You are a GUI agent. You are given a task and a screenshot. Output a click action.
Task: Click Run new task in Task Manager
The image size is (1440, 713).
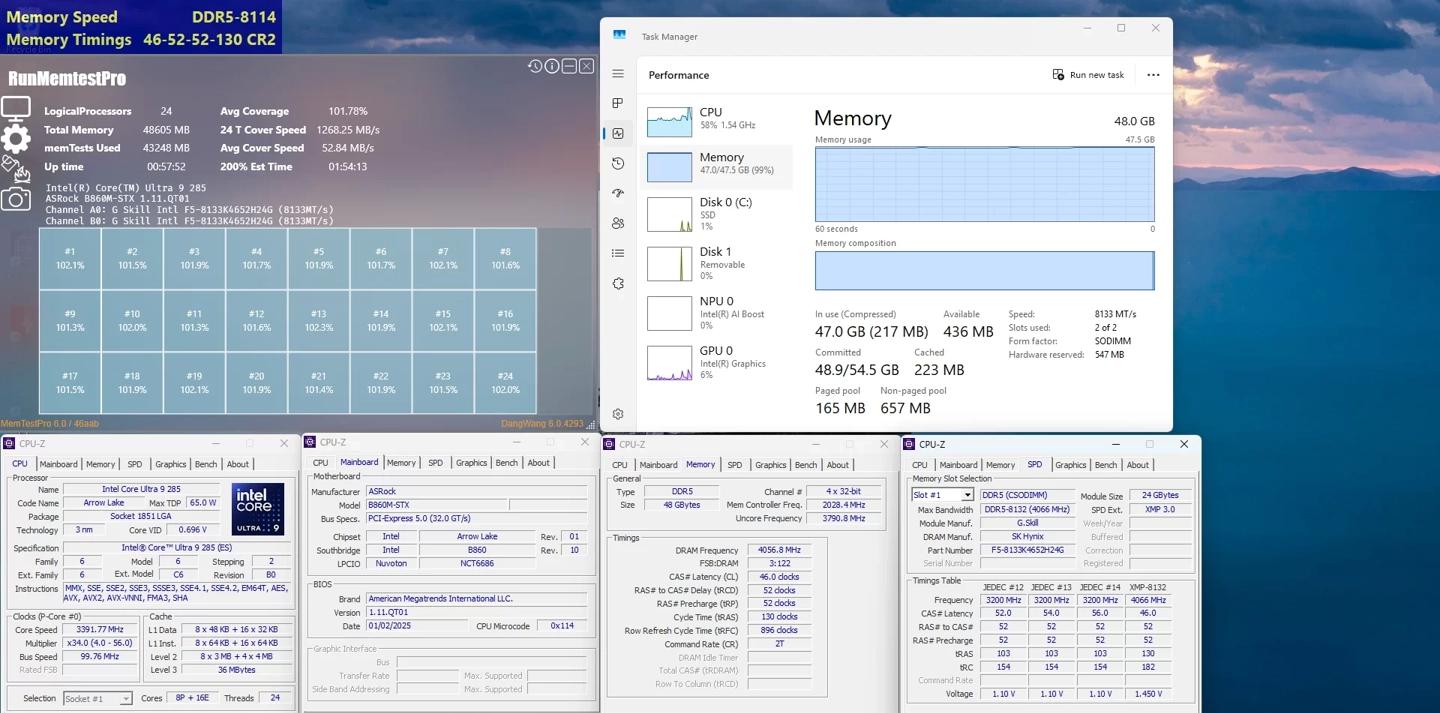tap(1088, 75)
